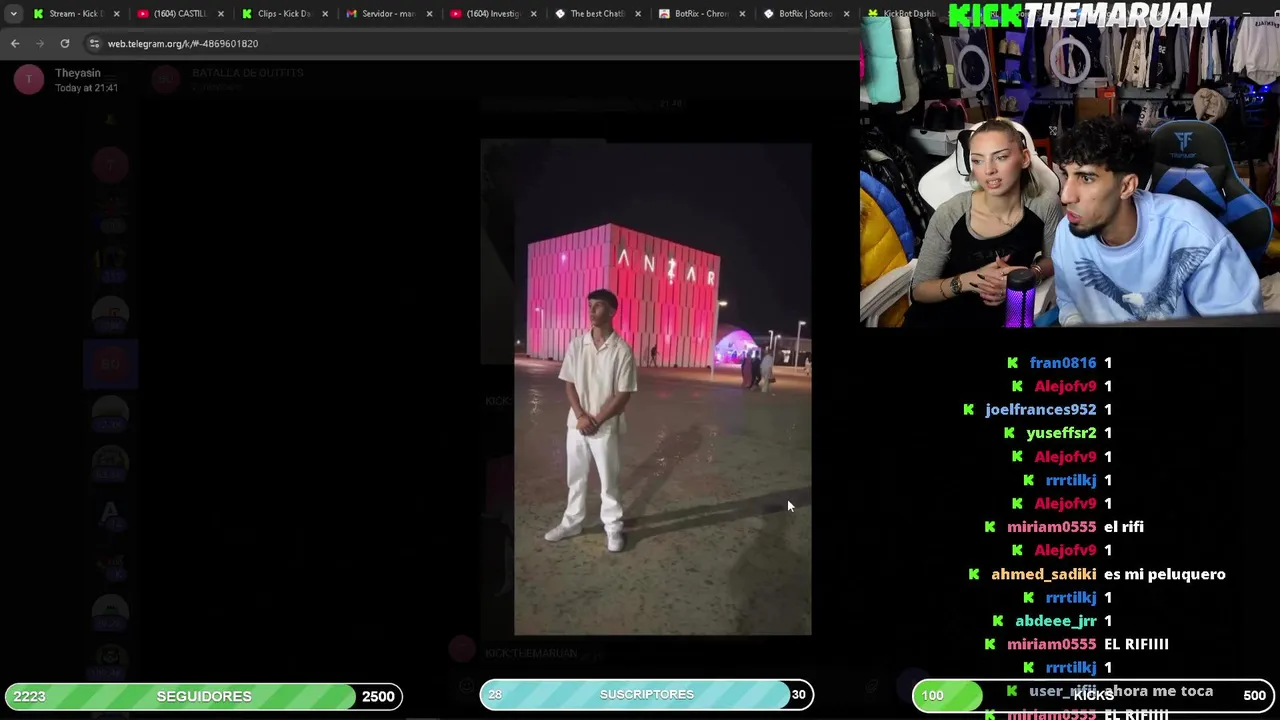Close the Servidor Gmail tab

(x=429, y=14)
